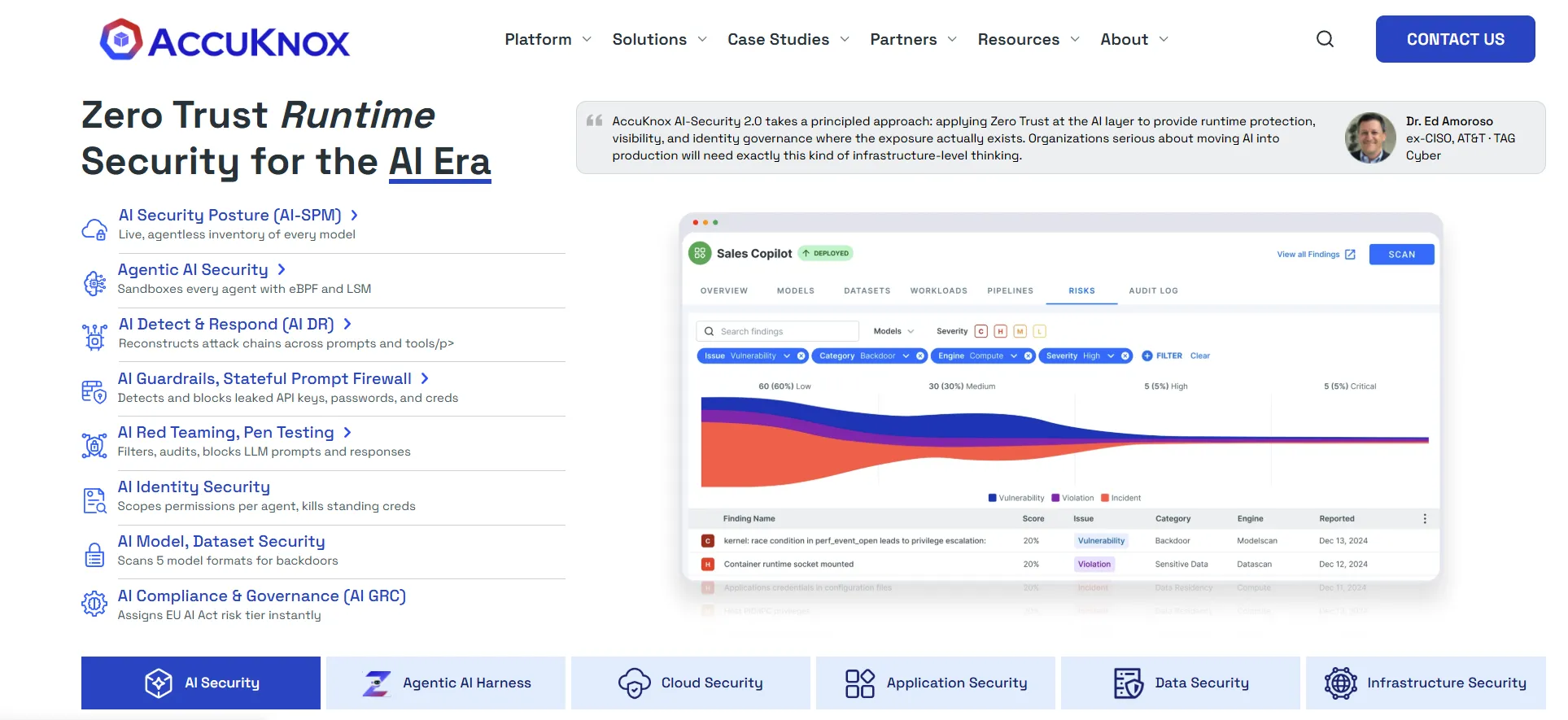Toggle the Critical (C) severity filter

point(981,331)
